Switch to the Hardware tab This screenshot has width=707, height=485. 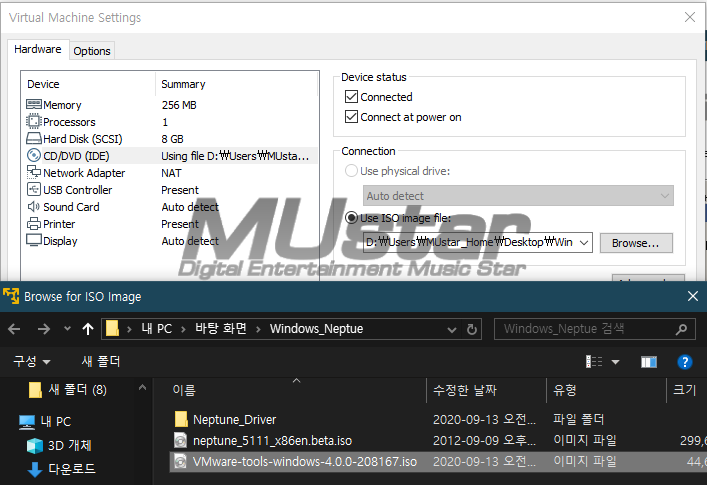pyautogui.click(x=38, y=49)
